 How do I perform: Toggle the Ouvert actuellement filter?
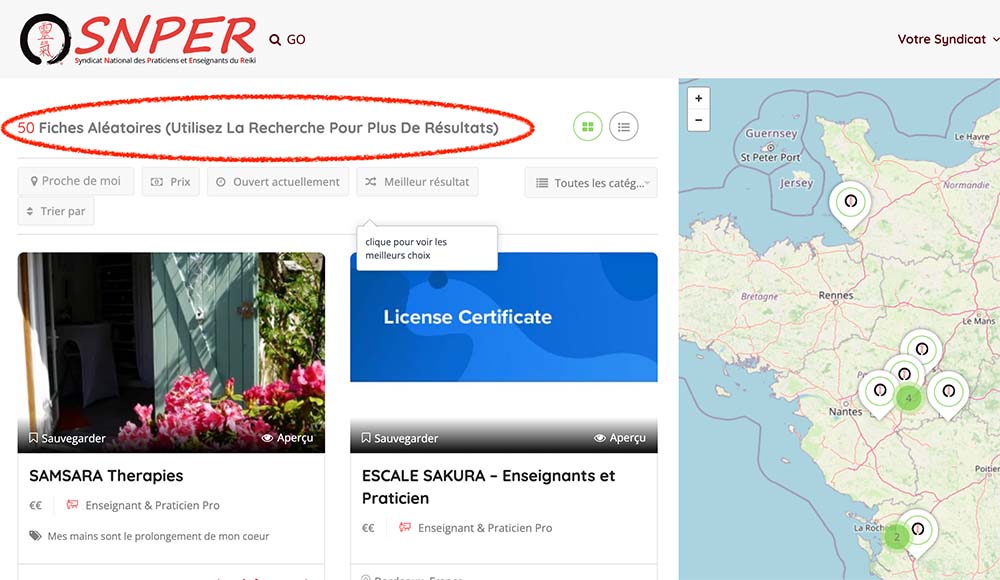(x=278, y=182)
